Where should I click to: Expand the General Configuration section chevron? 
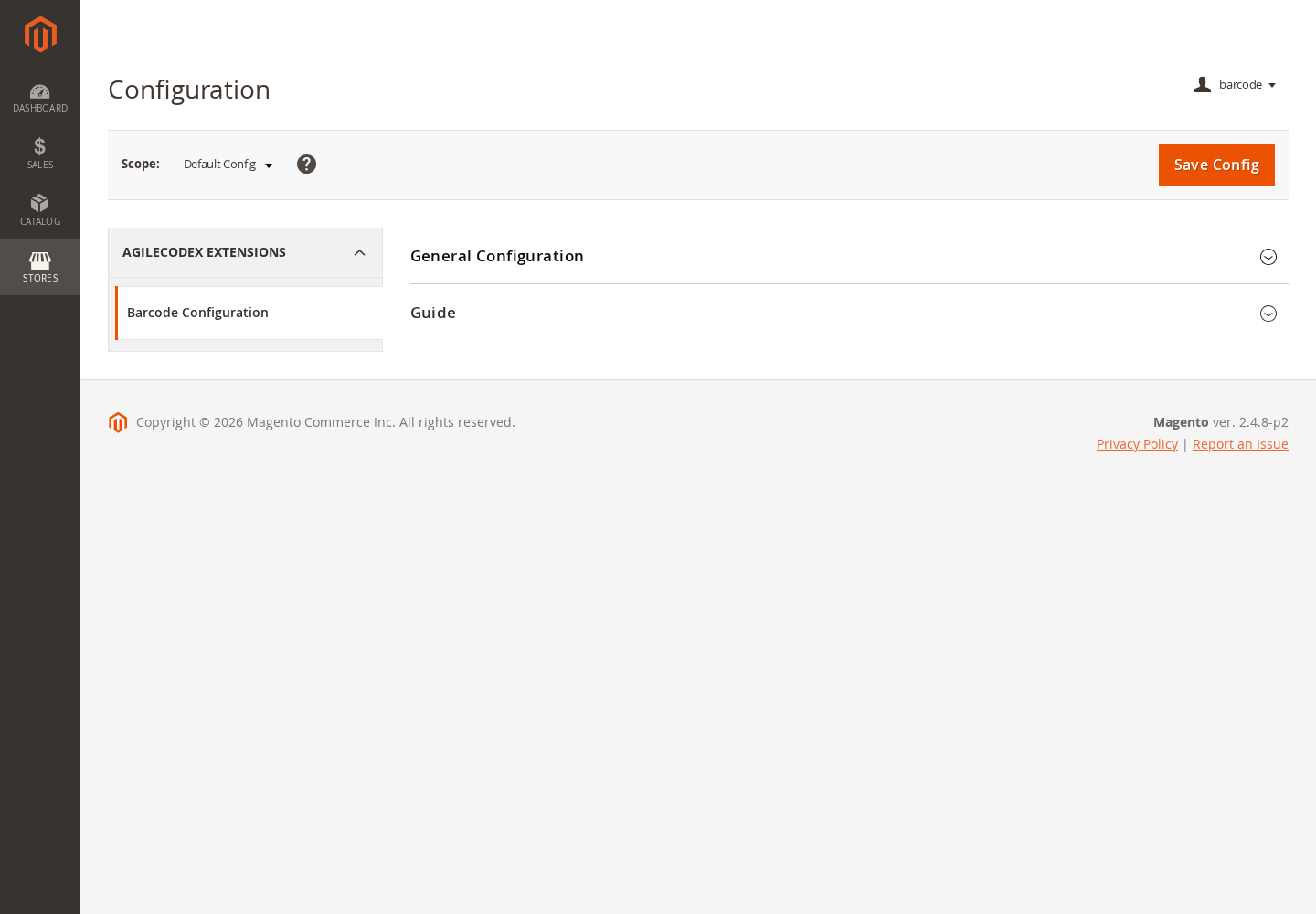click(x=1268, y=257)
